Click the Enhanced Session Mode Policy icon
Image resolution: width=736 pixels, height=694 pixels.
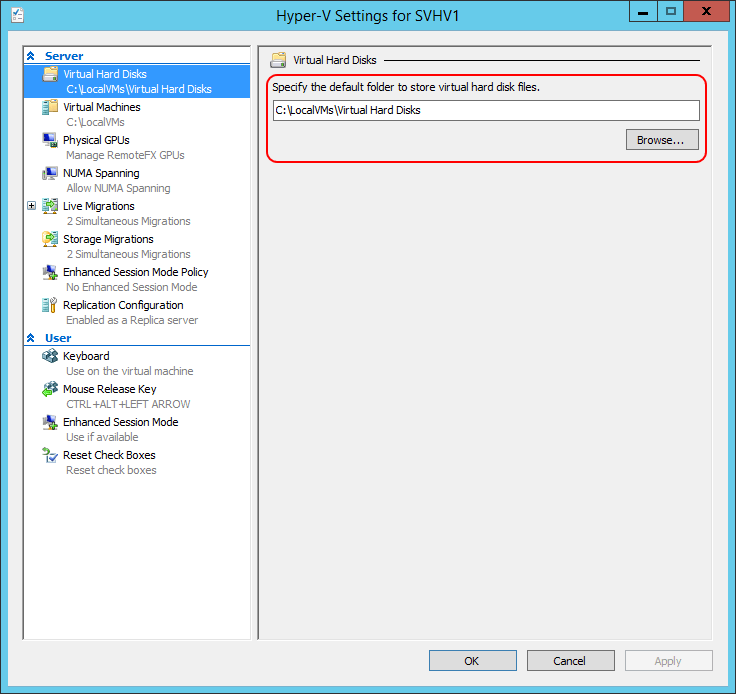[50, 272]
